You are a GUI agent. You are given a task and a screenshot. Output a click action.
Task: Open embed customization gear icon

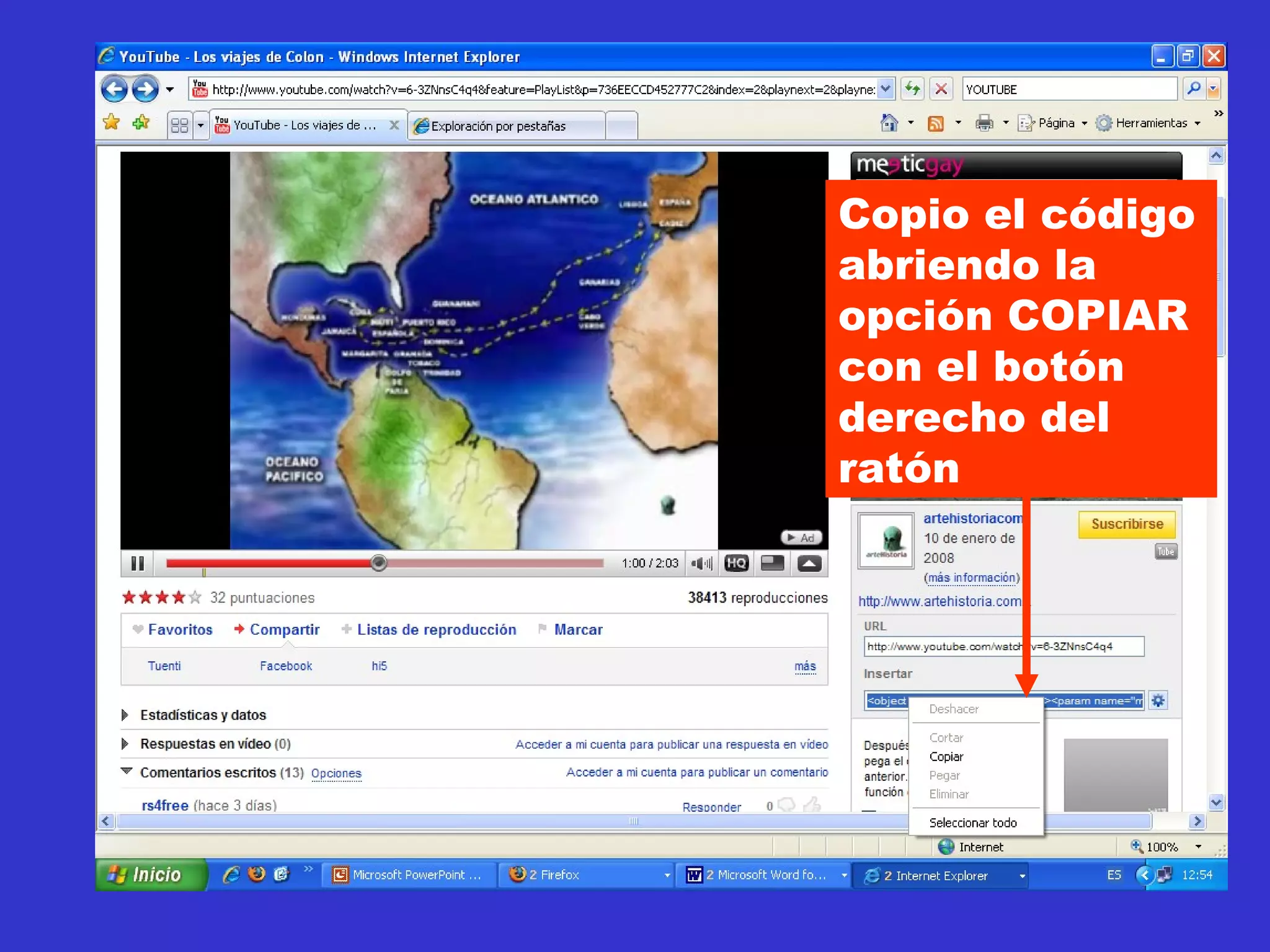[1158, 701]
